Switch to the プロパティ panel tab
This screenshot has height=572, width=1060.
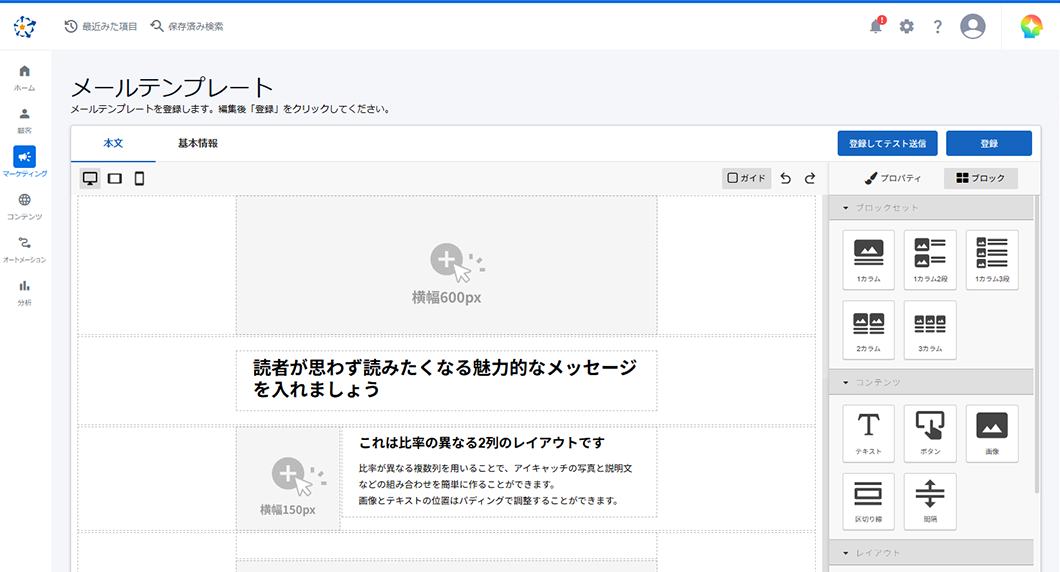point(892,178)
